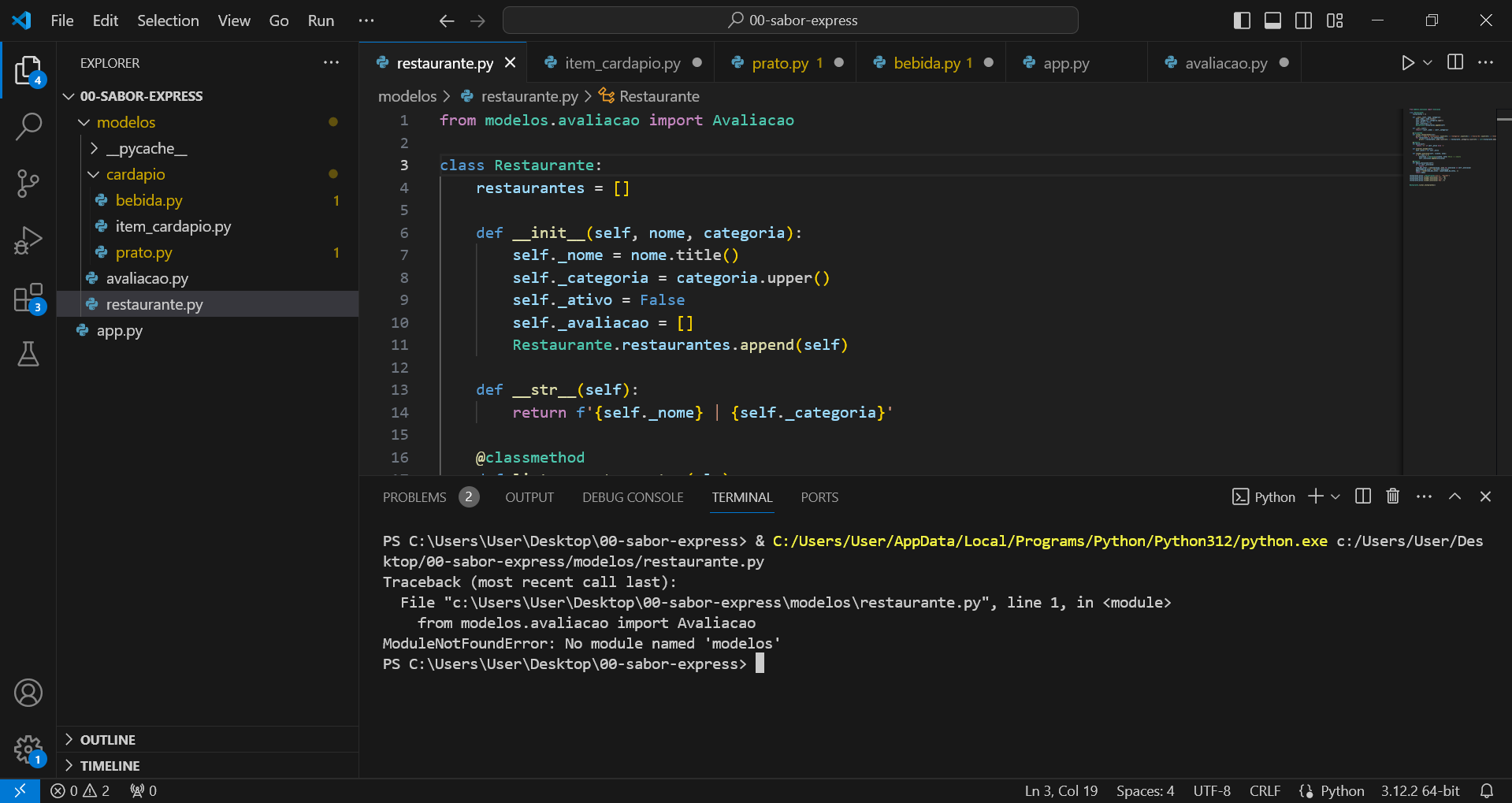The width and height of the screenshot is (1512, 803).
Task: Split the editor to the right
Action: (x=1455, y=62)
